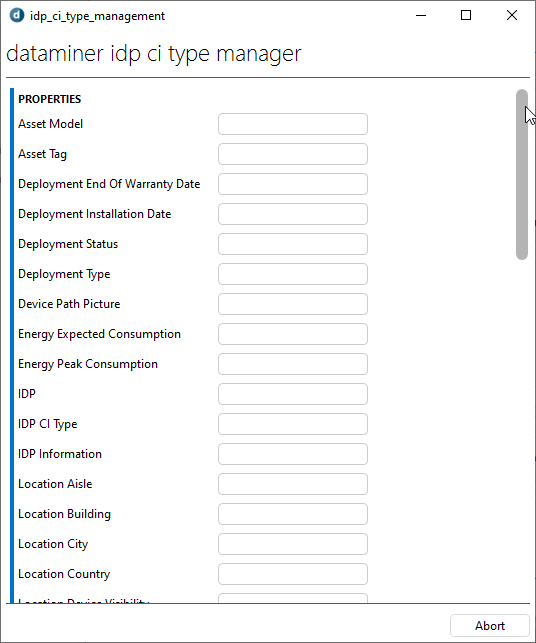Select the Energy Expected Consumption field
The height and width of the screenshot is (643, 536).
click(293, 334)
